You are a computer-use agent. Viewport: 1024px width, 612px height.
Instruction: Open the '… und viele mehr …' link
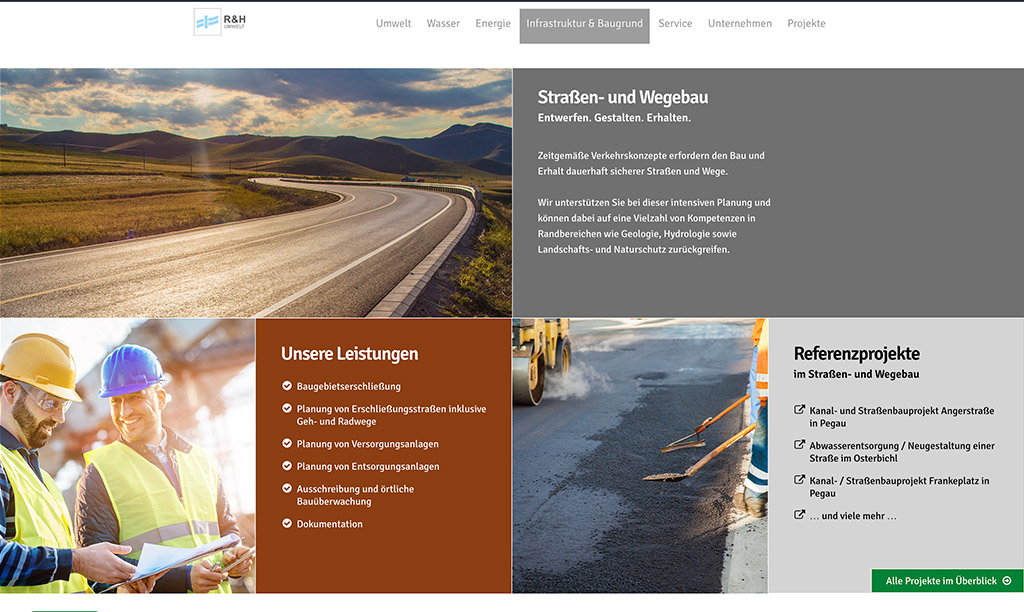click(853, 516)
